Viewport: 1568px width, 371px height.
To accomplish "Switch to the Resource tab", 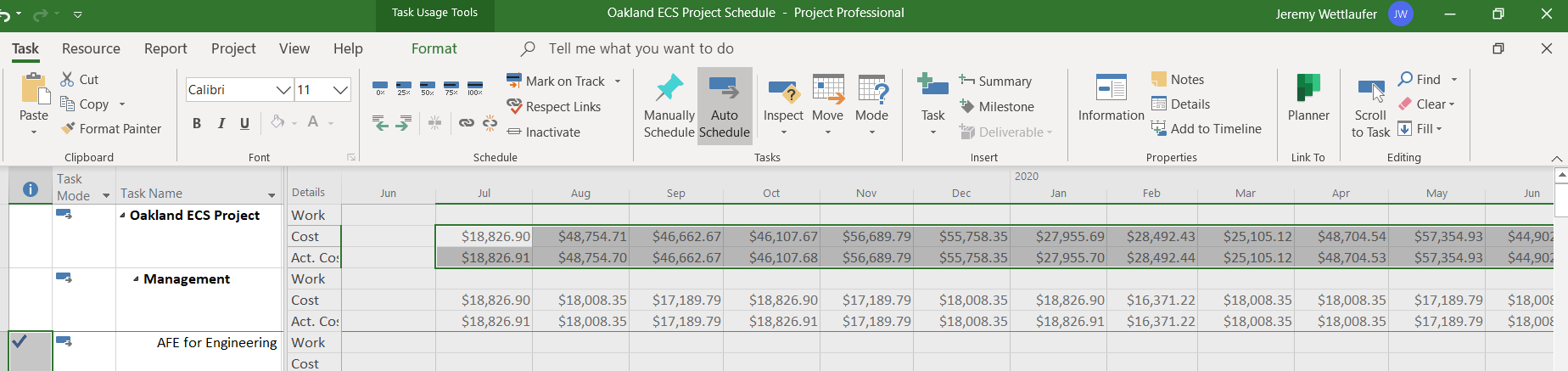I will [x=91, y=48].
